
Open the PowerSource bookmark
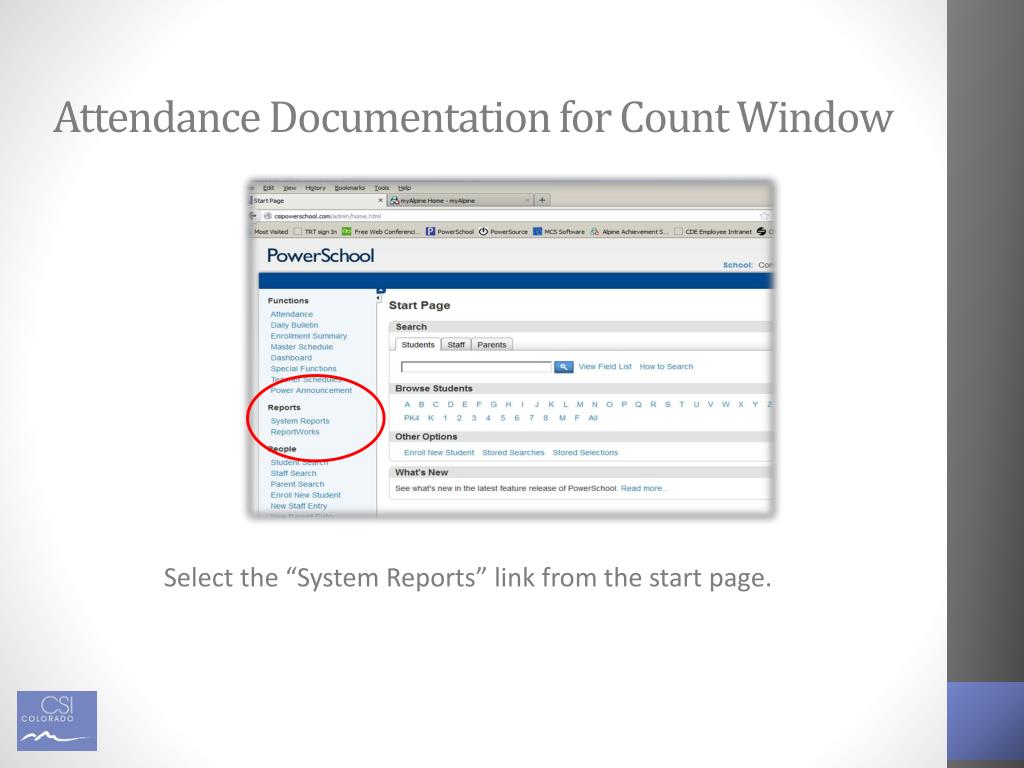pos(503,231)
